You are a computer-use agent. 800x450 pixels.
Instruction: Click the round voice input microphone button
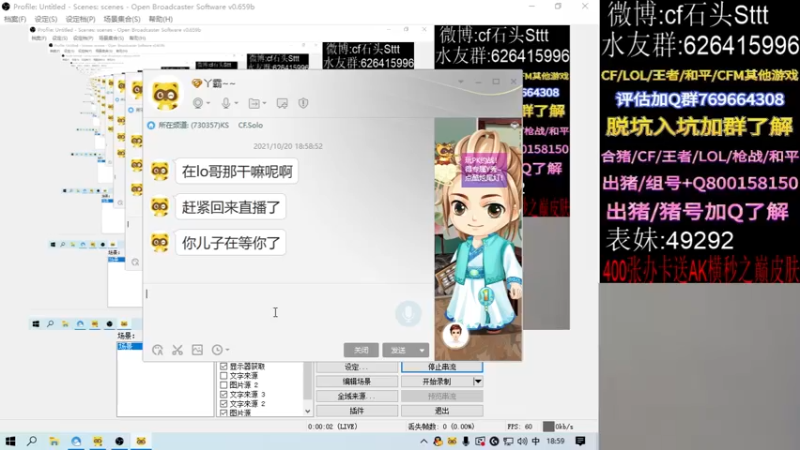(x=408, y=314)
